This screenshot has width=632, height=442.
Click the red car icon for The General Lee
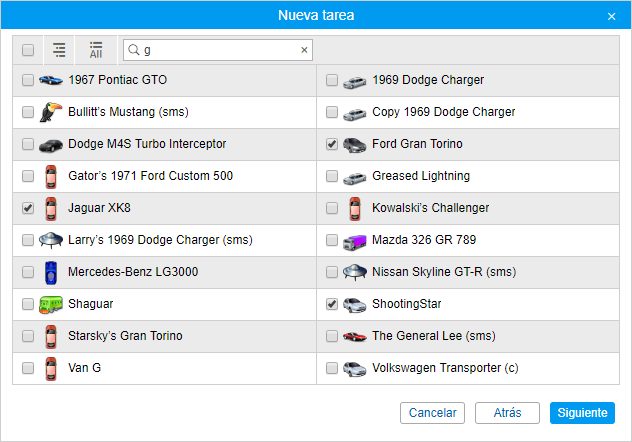(354, 336)
